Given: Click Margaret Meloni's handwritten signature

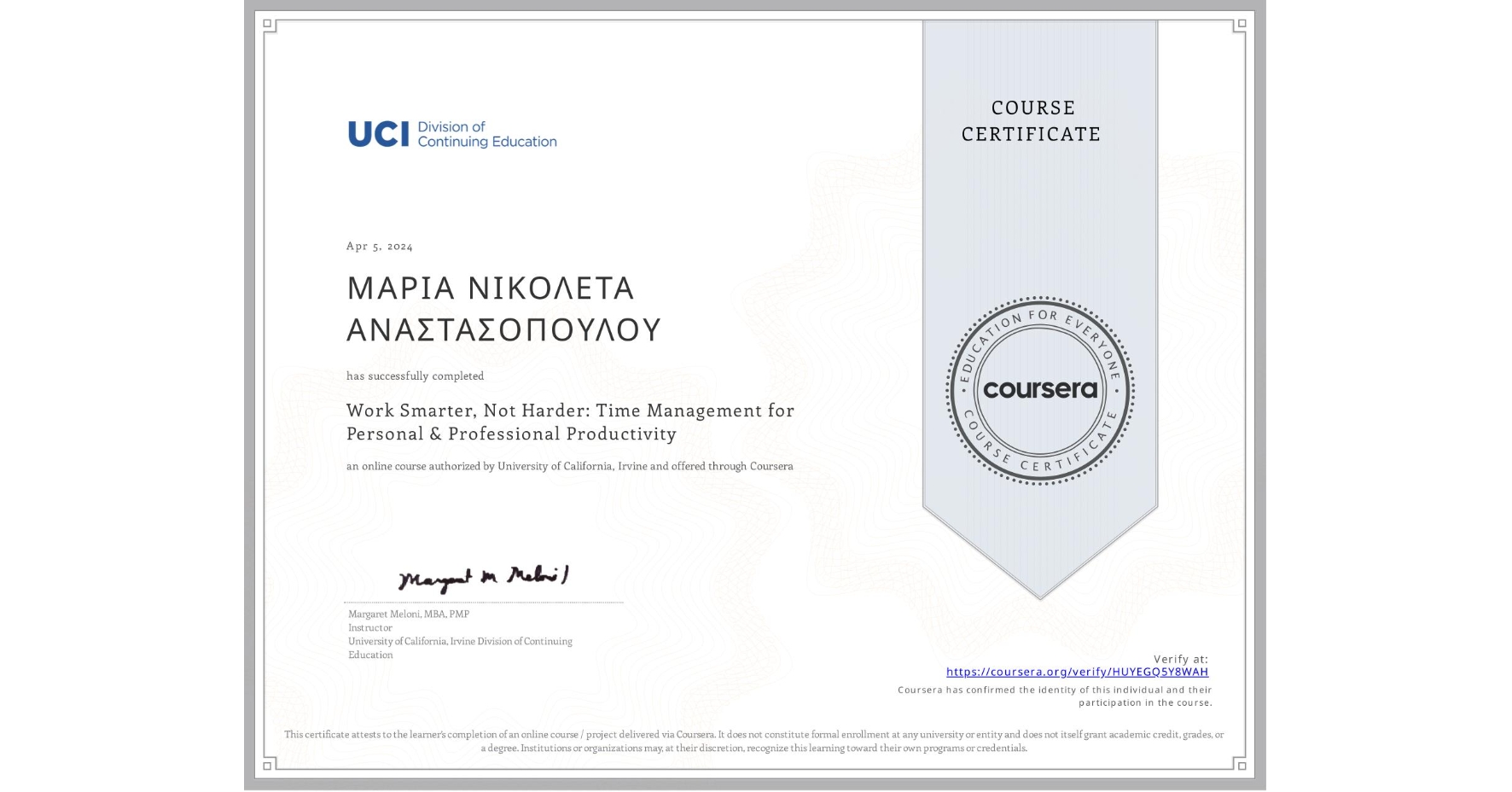Looking at the screenshot, I should (x=484, y=578).
